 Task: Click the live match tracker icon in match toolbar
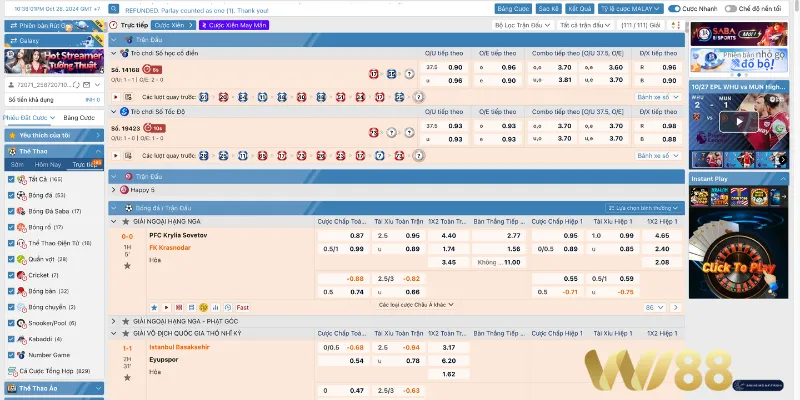point(179,308)
